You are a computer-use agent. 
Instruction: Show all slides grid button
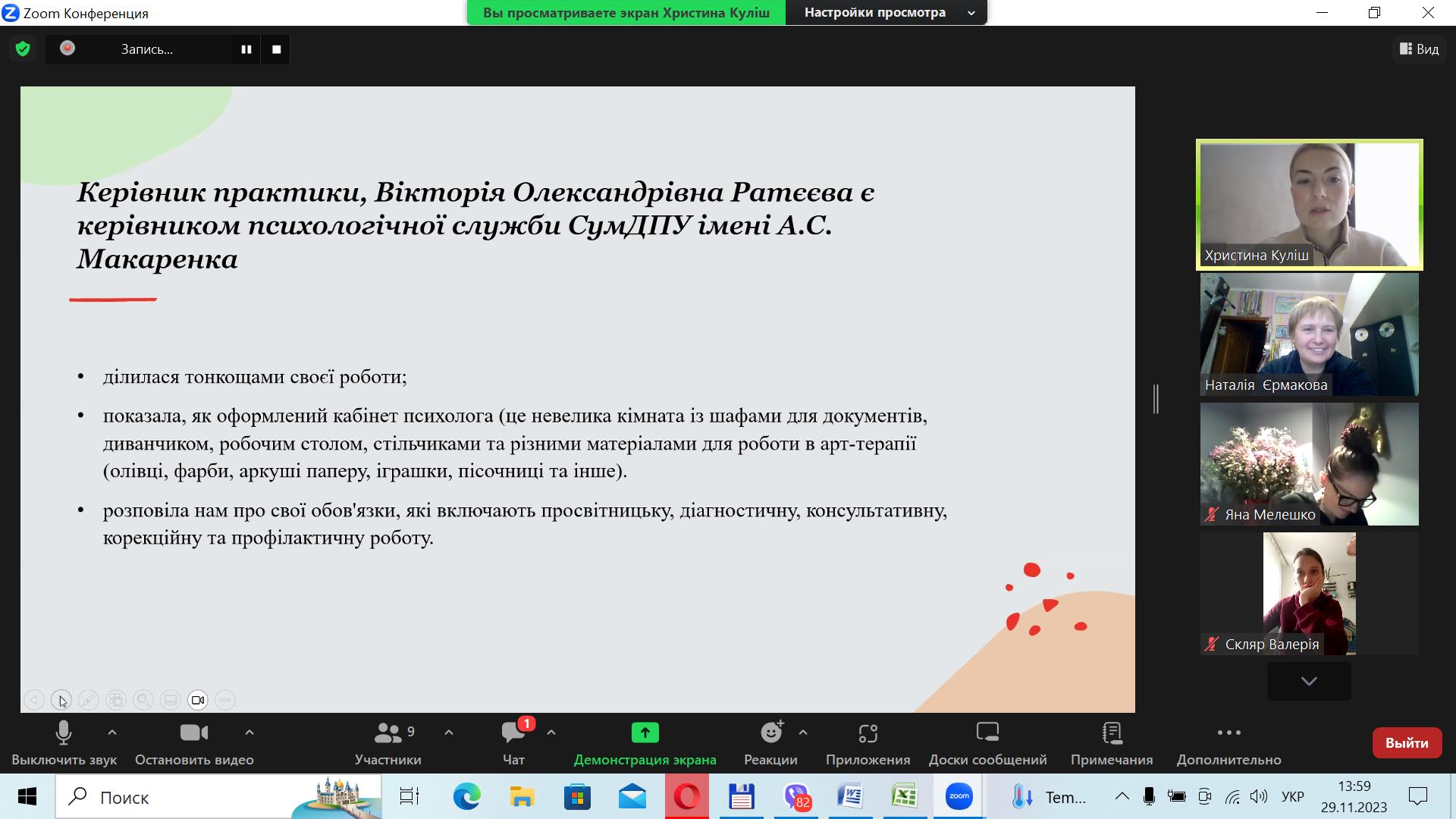pos(116,700)
